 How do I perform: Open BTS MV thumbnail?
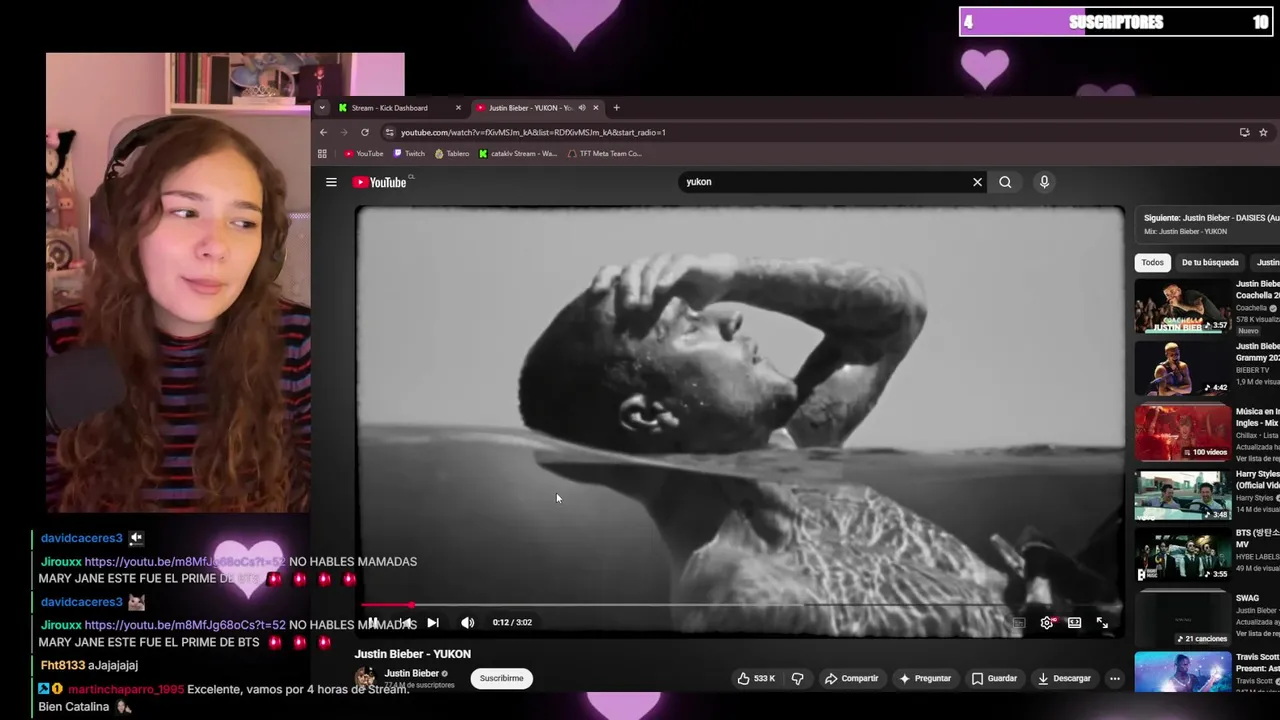[1183, 555]
